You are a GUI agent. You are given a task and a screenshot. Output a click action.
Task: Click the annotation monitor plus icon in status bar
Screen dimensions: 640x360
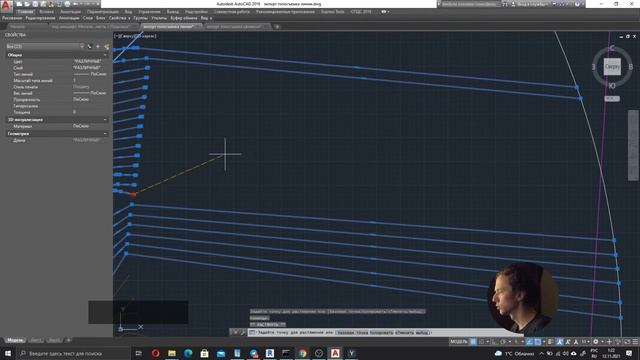(x=609, y=342)
